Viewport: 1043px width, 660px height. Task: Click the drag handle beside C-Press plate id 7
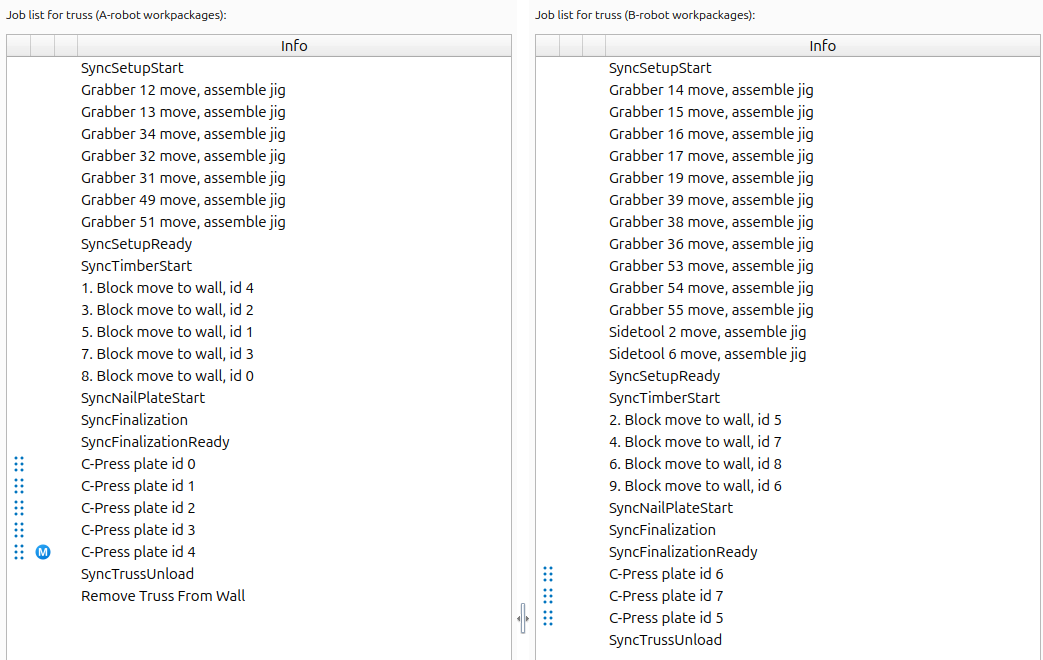click(548, 595)
